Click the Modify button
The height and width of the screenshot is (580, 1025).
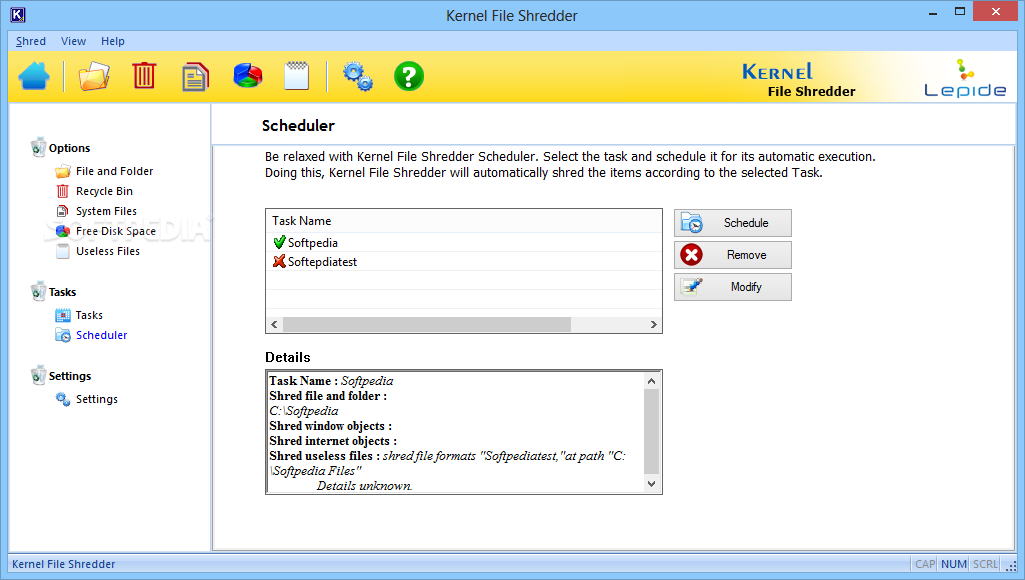click(x=733, y=287)
